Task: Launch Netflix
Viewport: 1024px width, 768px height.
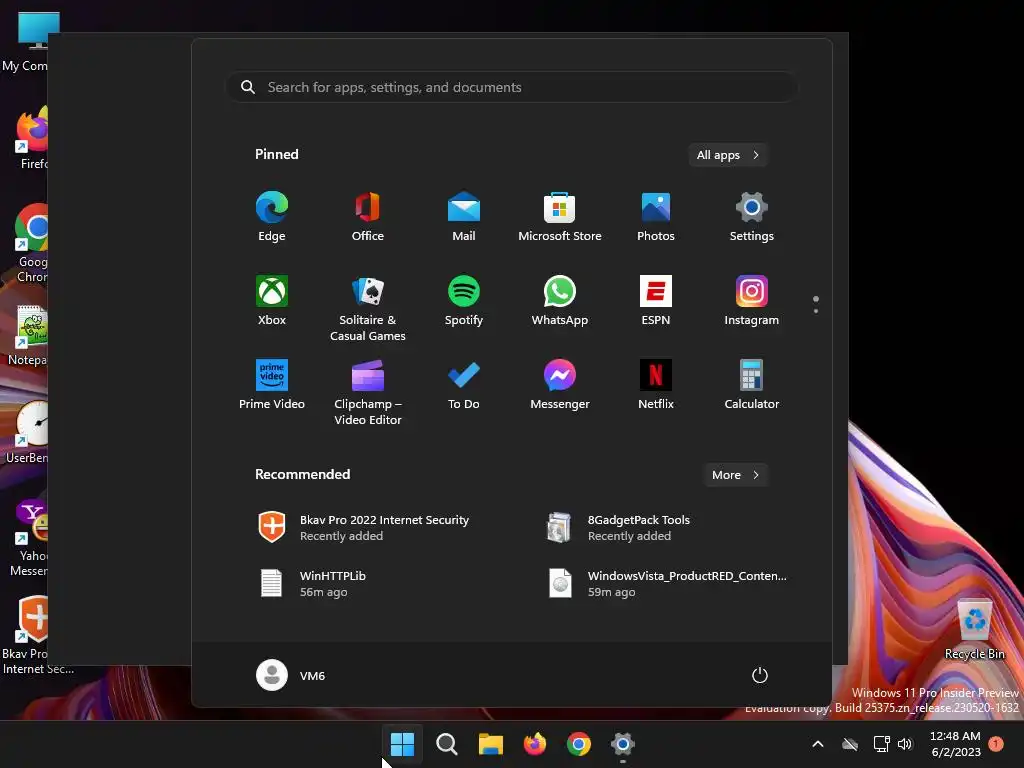Action: pos(656,385)
